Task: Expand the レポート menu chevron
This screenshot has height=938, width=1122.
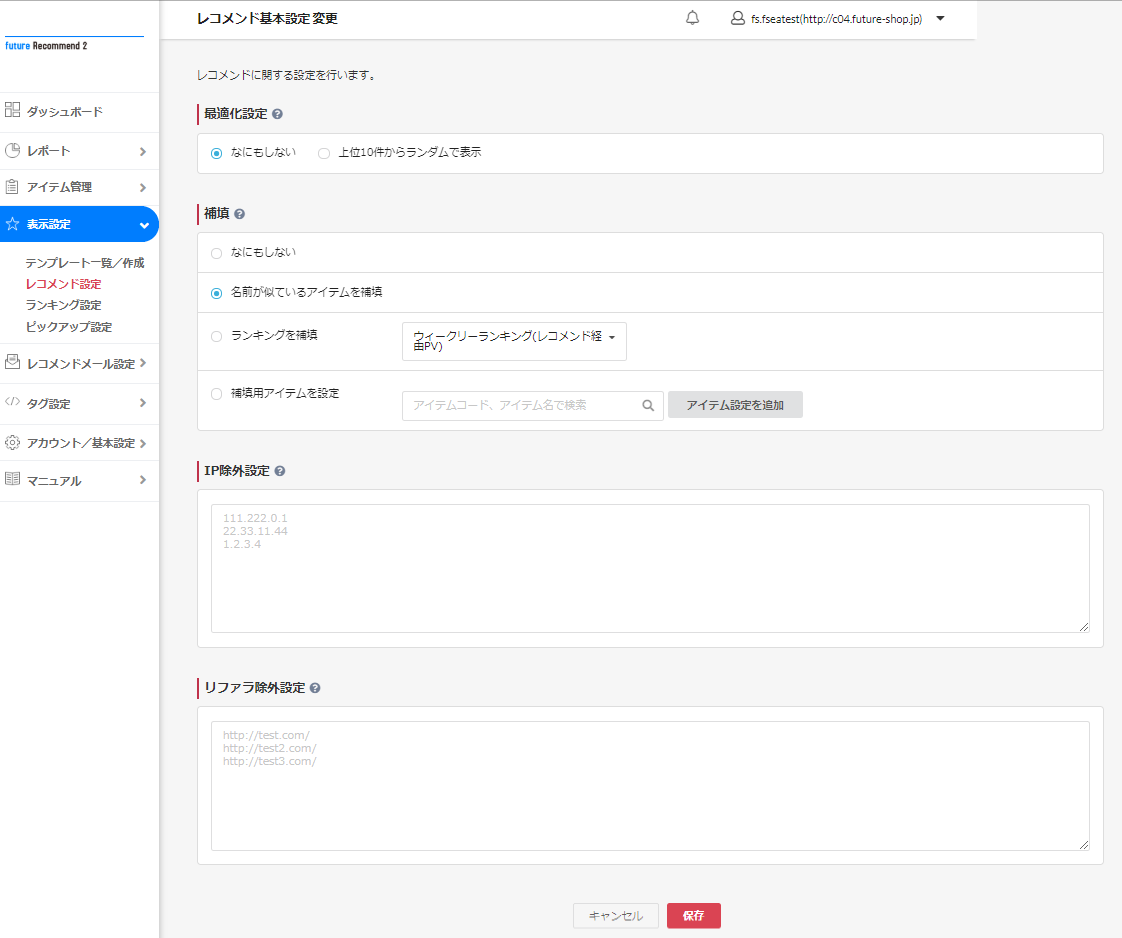Action: click(x=143, y=152)
